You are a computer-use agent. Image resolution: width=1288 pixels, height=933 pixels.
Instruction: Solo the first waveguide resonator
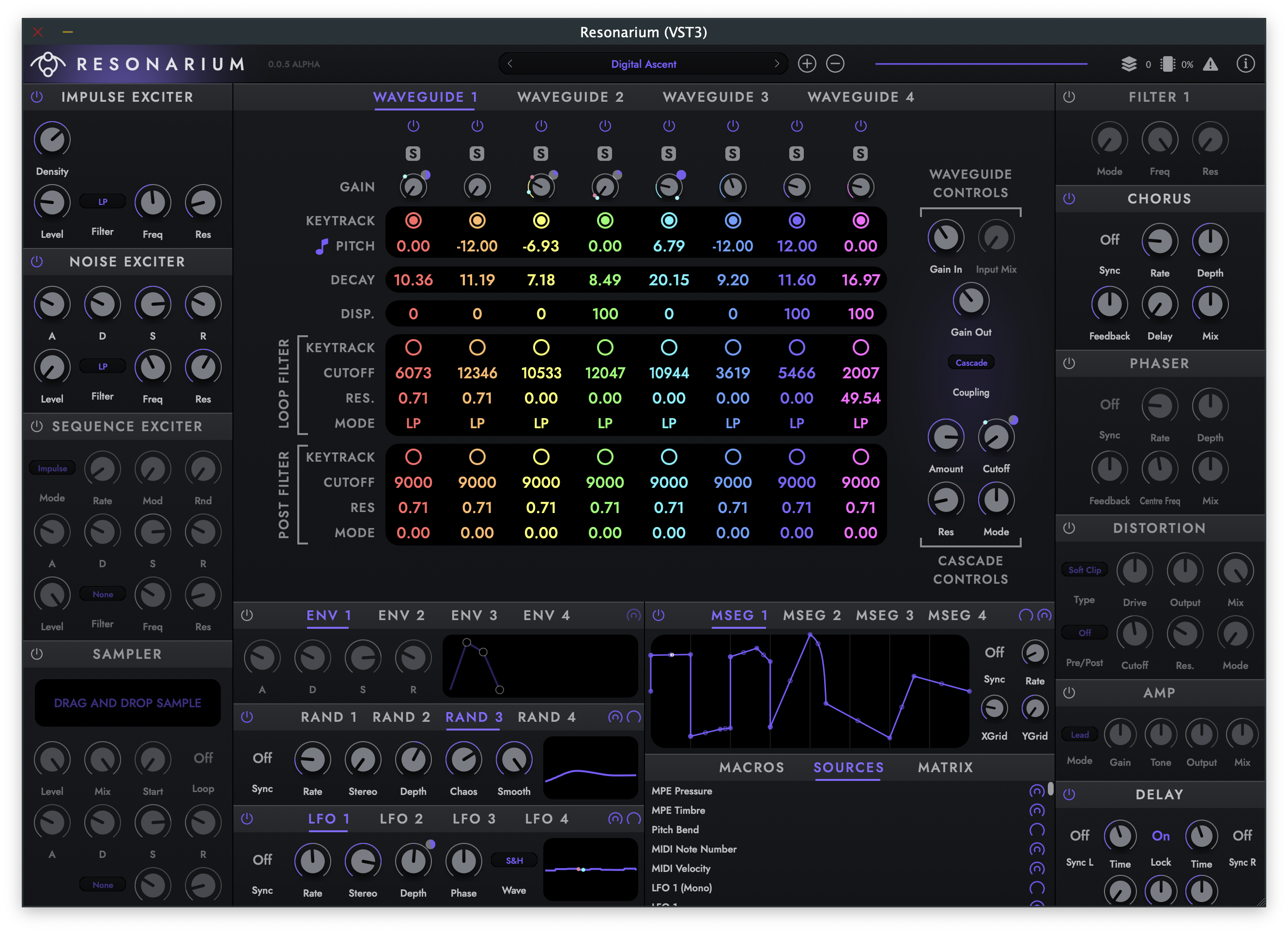pyautogui.click(x=413, y=154)
